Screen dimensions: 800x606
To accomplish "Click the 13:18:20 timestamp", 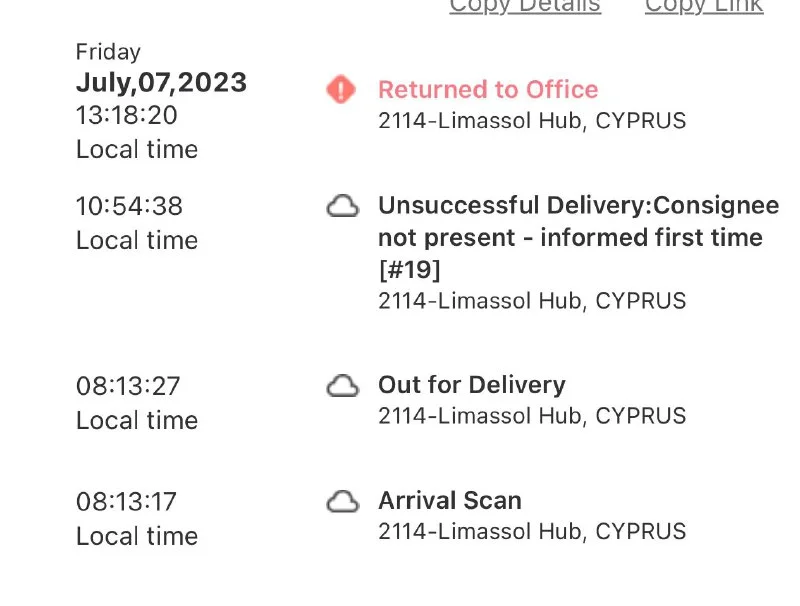I will click(127, 115).
